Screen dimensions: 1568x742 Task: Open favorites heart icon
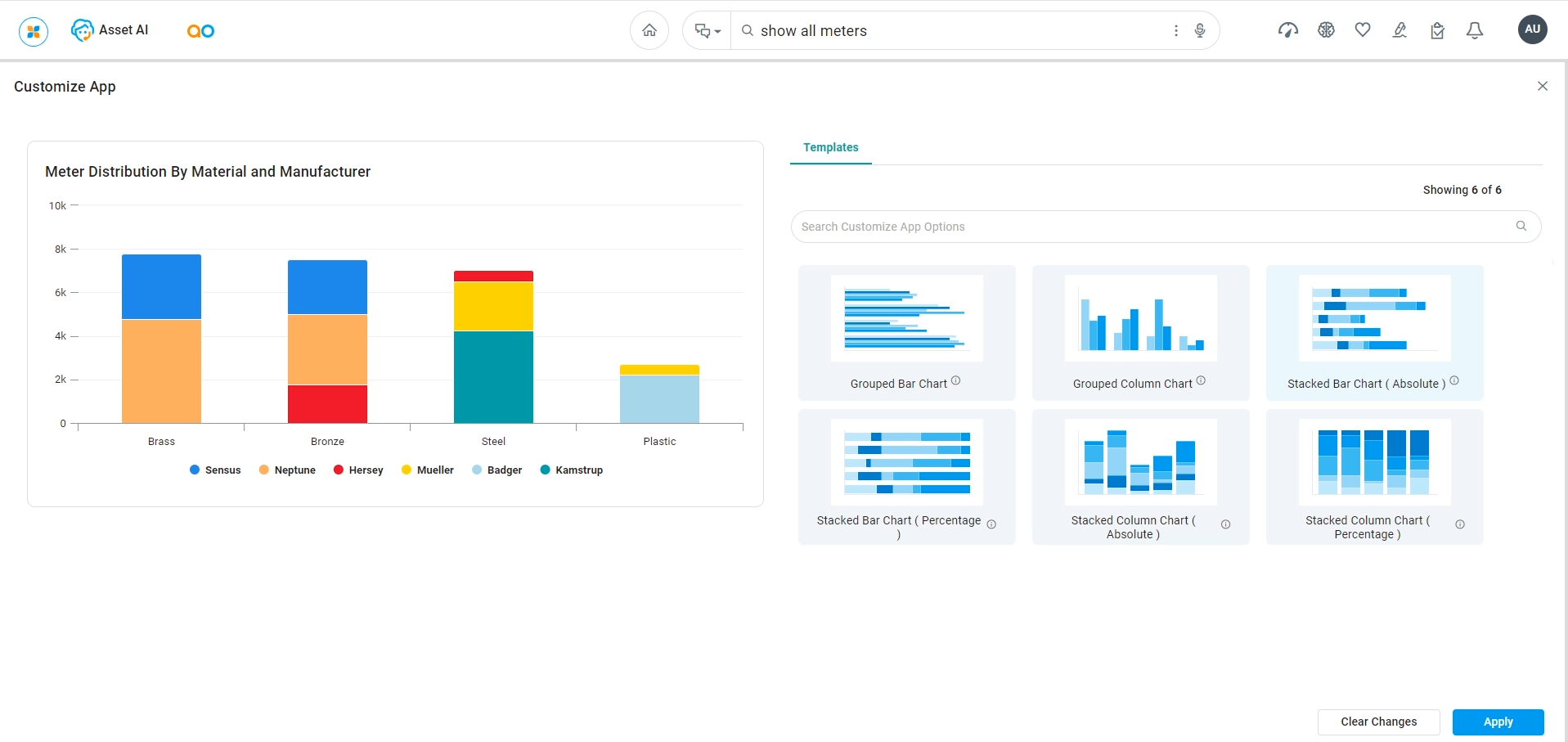(1363, 30)
